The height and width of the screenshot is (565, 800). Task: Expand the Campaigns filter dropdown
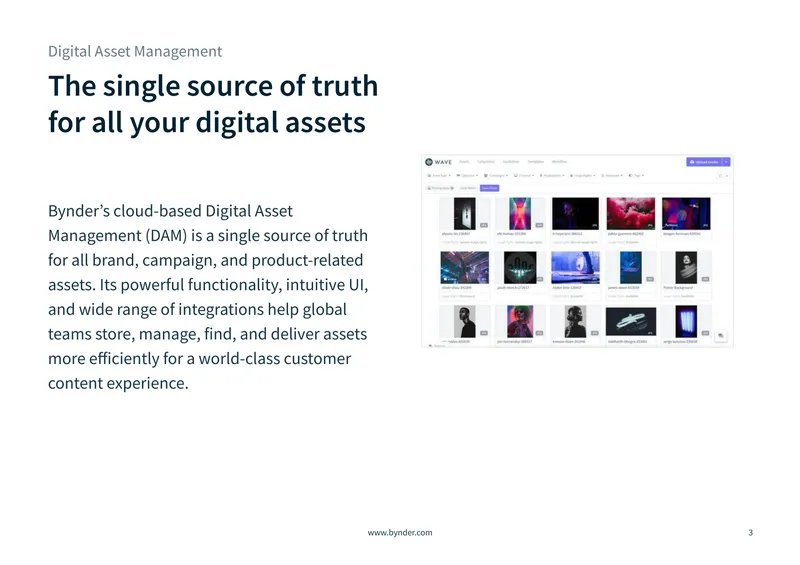point(496,176)
